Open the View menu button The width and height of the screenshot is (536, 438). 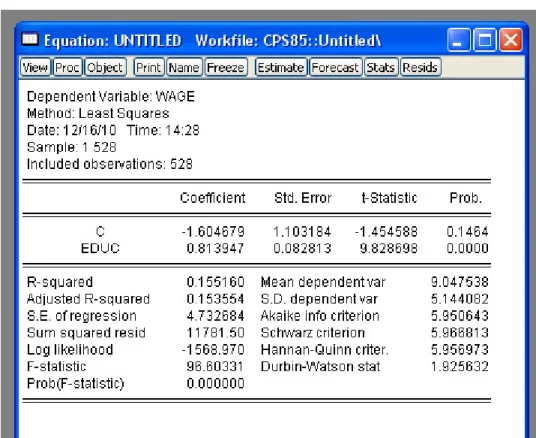(x=35, y=67)
